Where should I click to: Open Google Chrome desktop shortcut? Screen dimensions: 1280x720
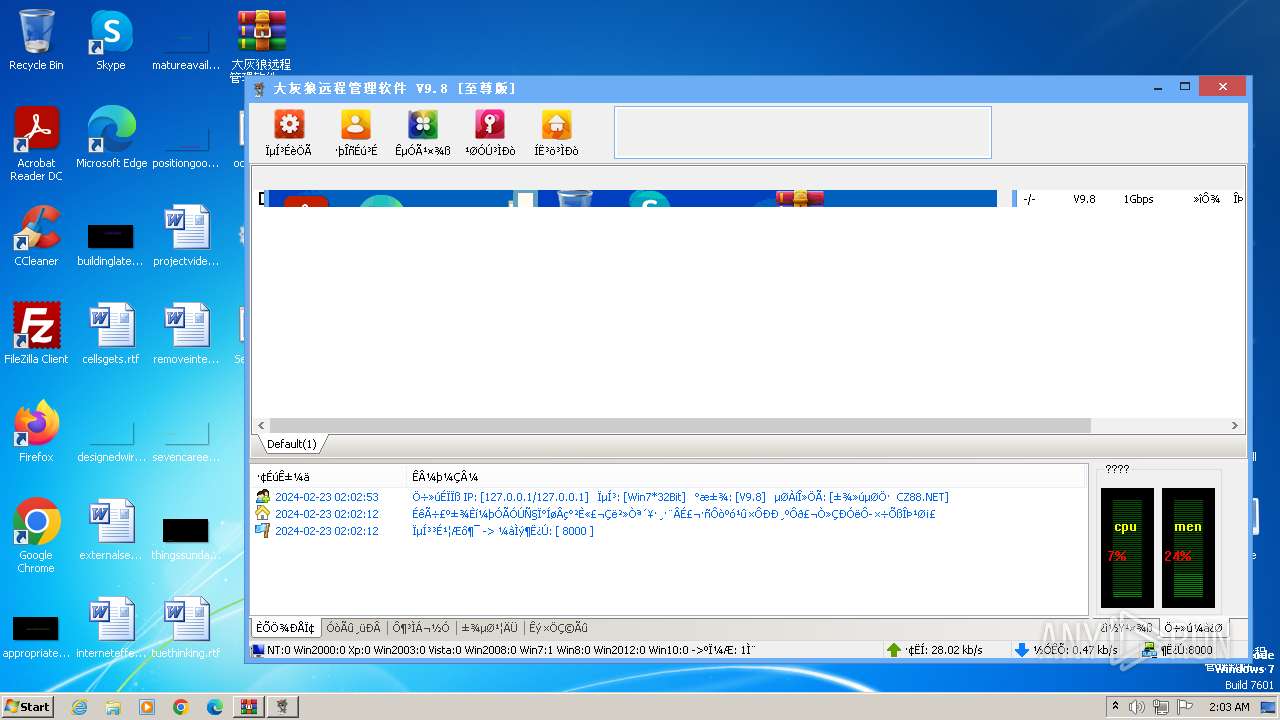(36, 536)
